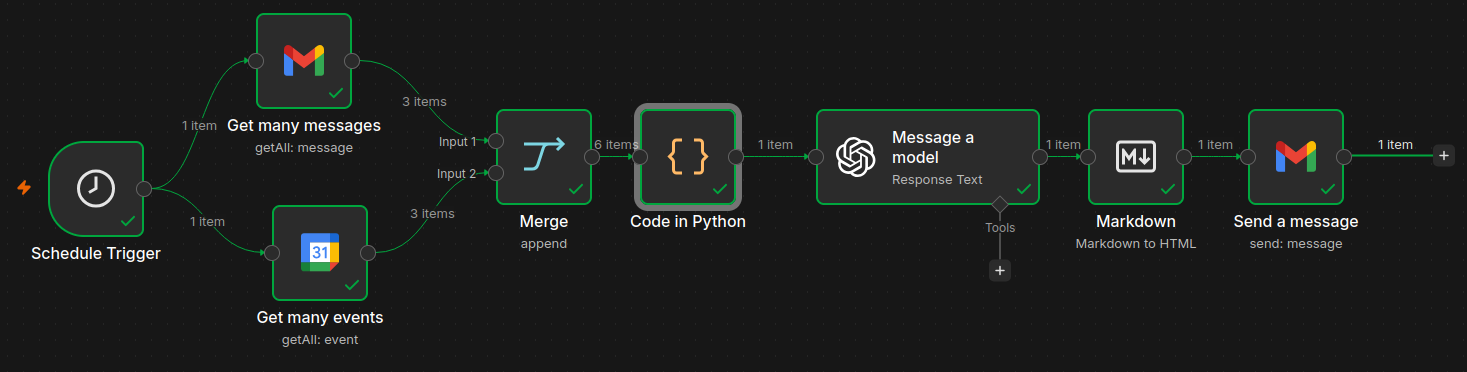
Task: Add a tool under Message a model
Action: (x=1000, y=270)
